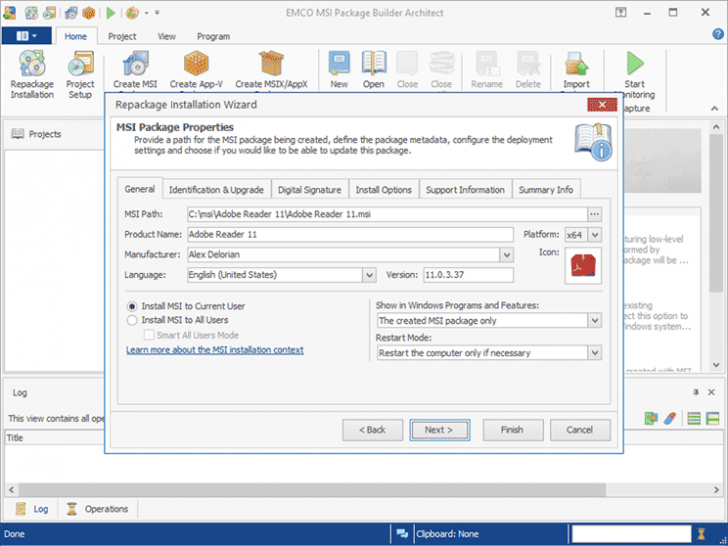
Task: Click the Product Name field
Action: coord(351,234)
